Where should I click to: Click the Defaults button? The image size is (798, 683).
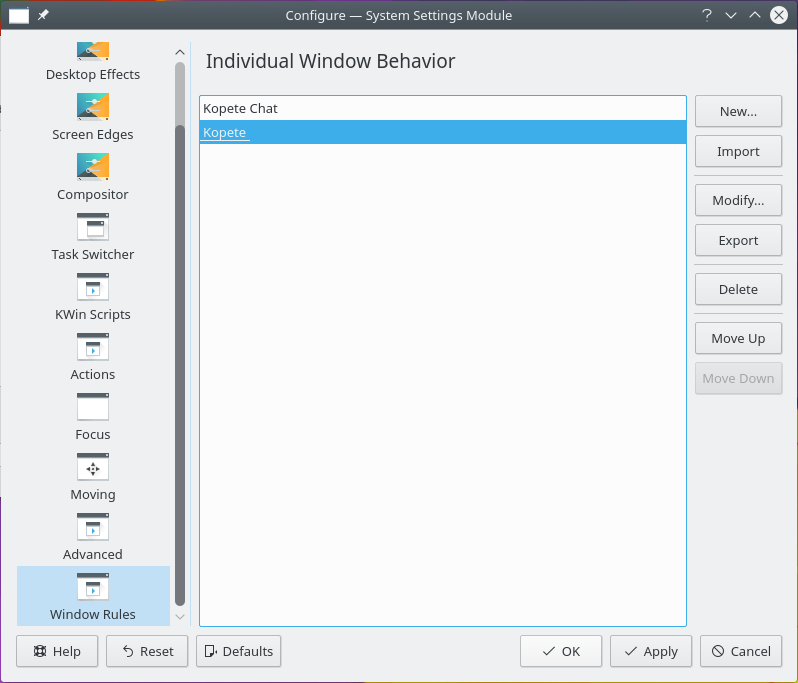[238, 651]
